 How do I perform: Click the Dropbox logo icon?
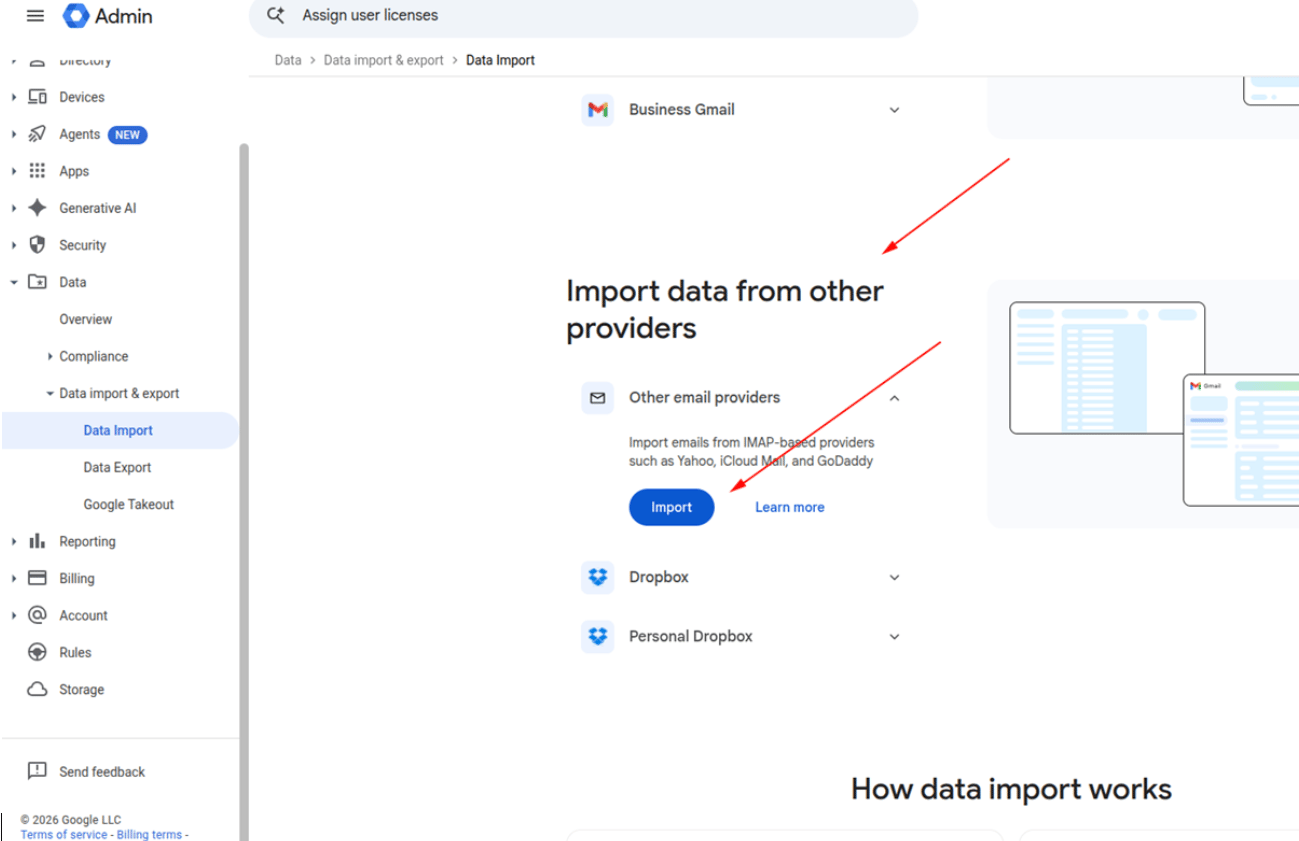pyautogui.click(x=598, y=577)
